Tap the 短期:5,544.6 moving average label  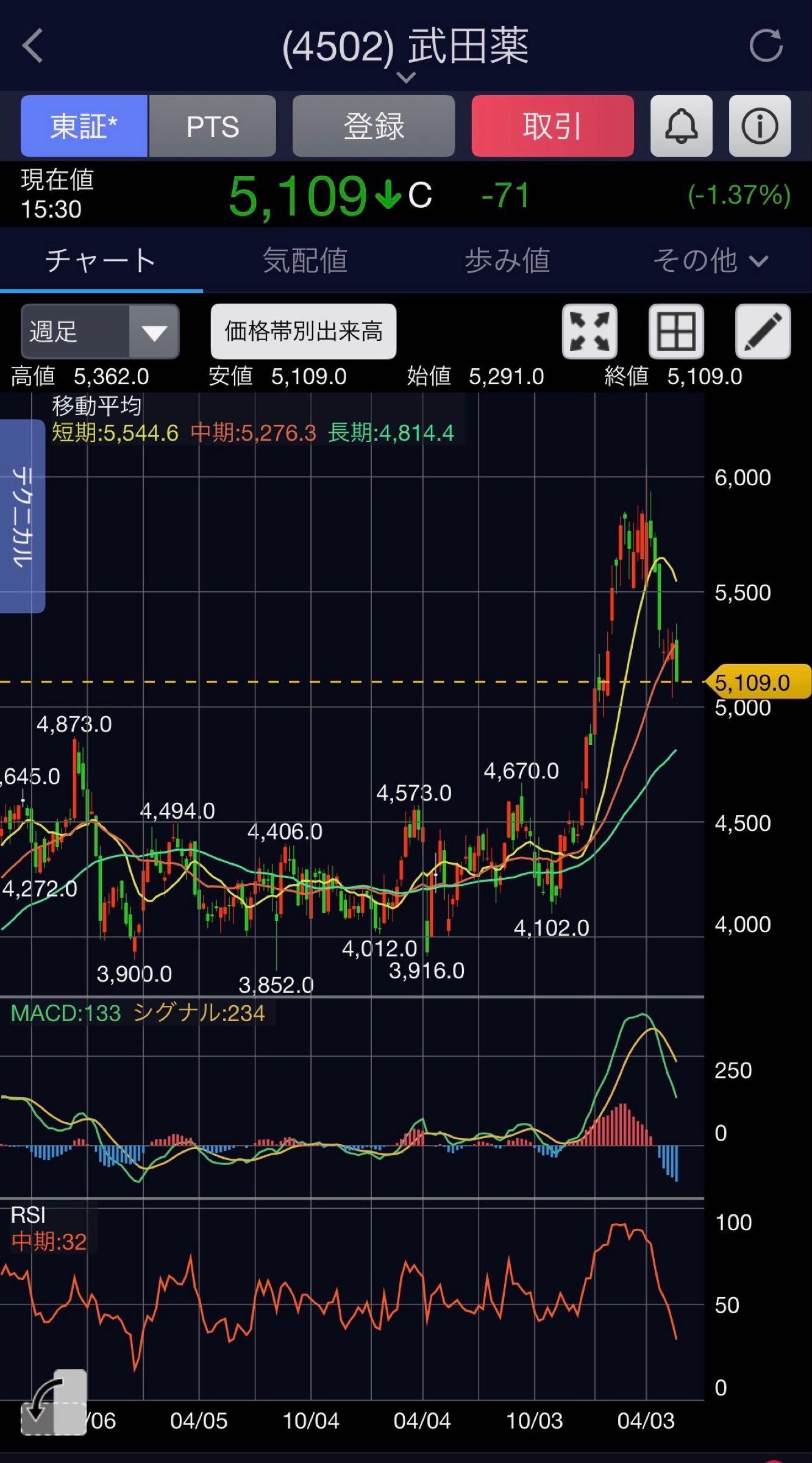pos(115,433)
